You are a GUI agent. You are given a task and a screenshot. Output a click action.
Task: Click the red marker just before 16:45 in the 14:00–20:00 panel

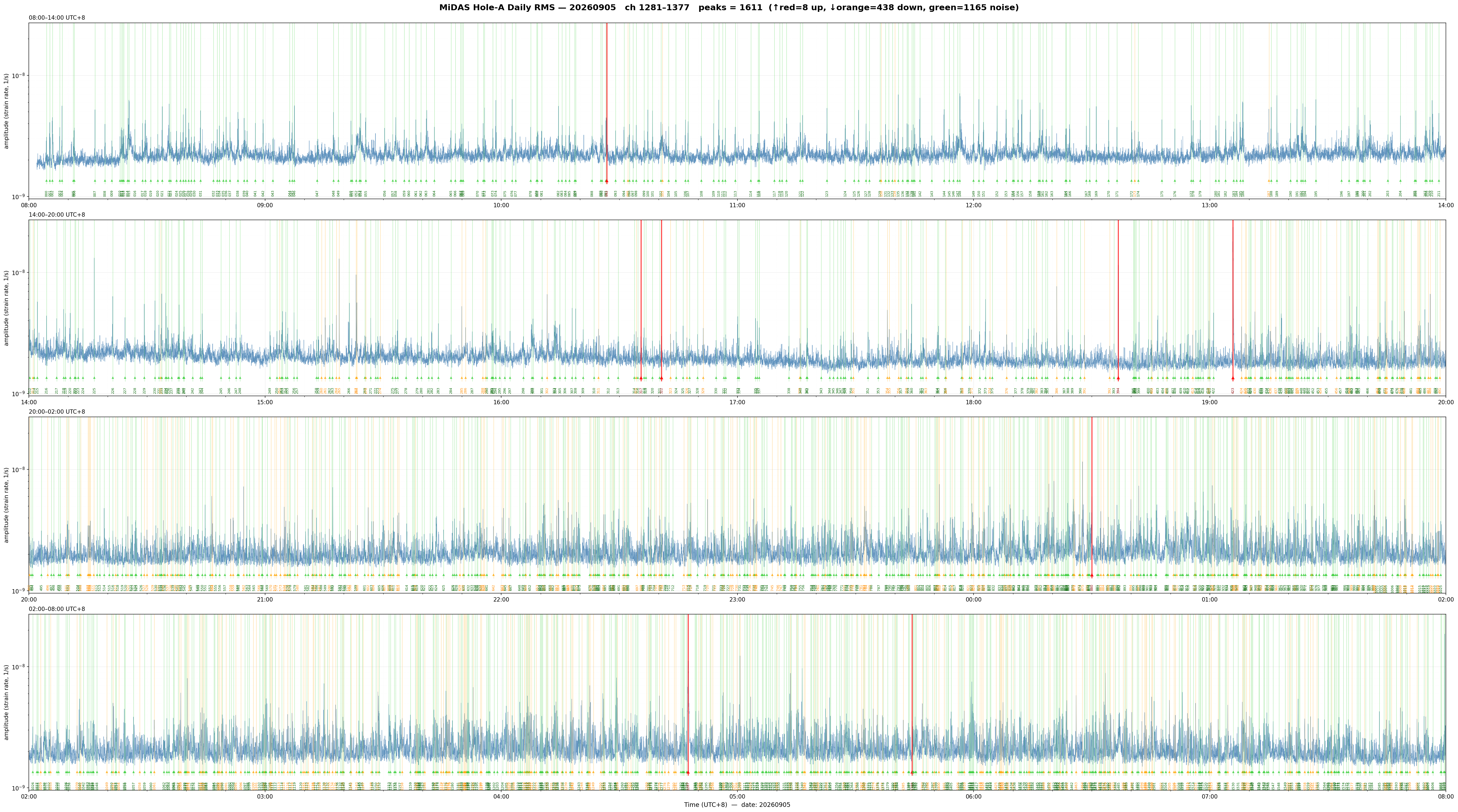[x=661, y=378]
